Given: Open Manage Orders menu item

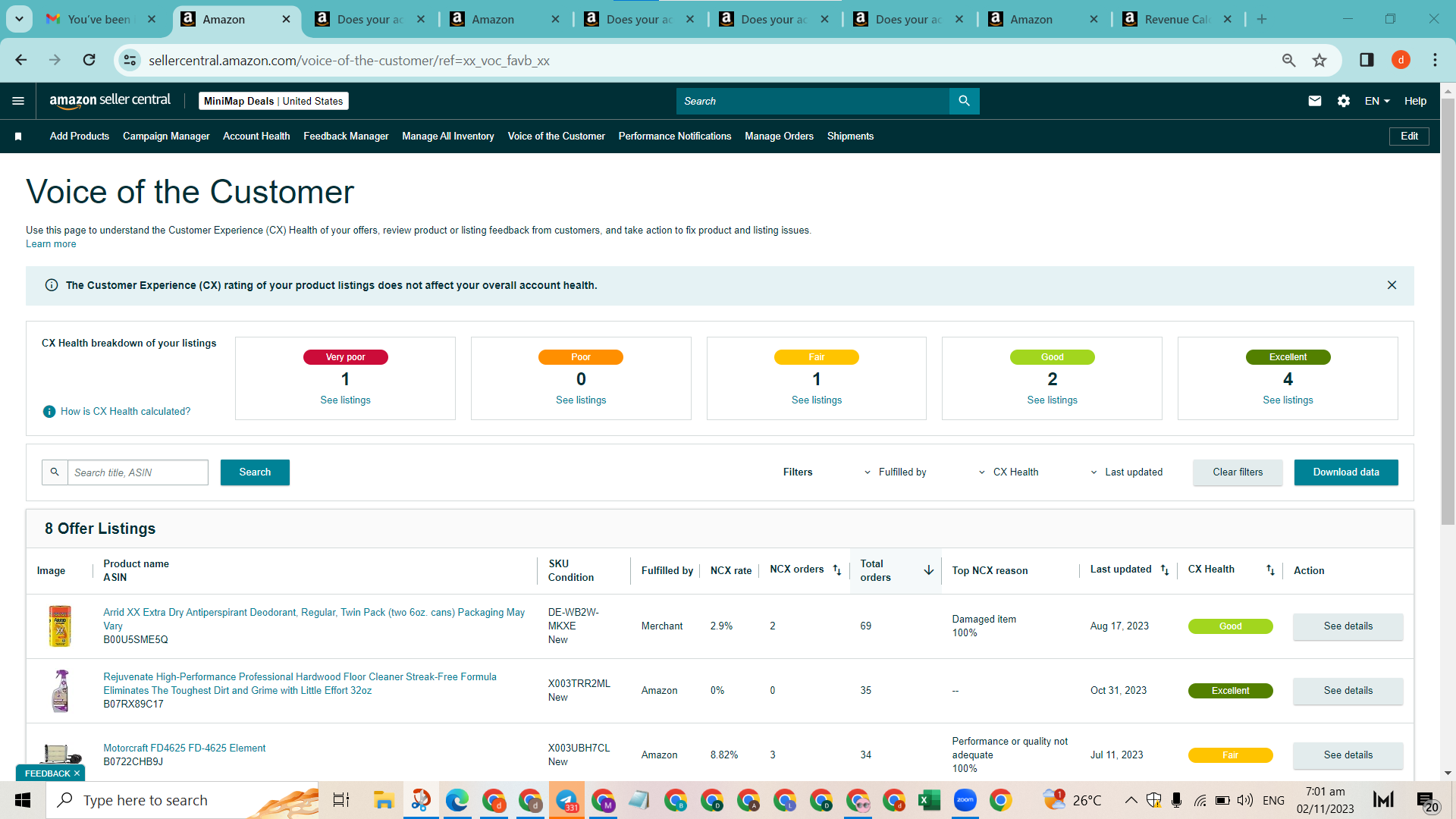Looking at the screenshot, I should point(779,136).
